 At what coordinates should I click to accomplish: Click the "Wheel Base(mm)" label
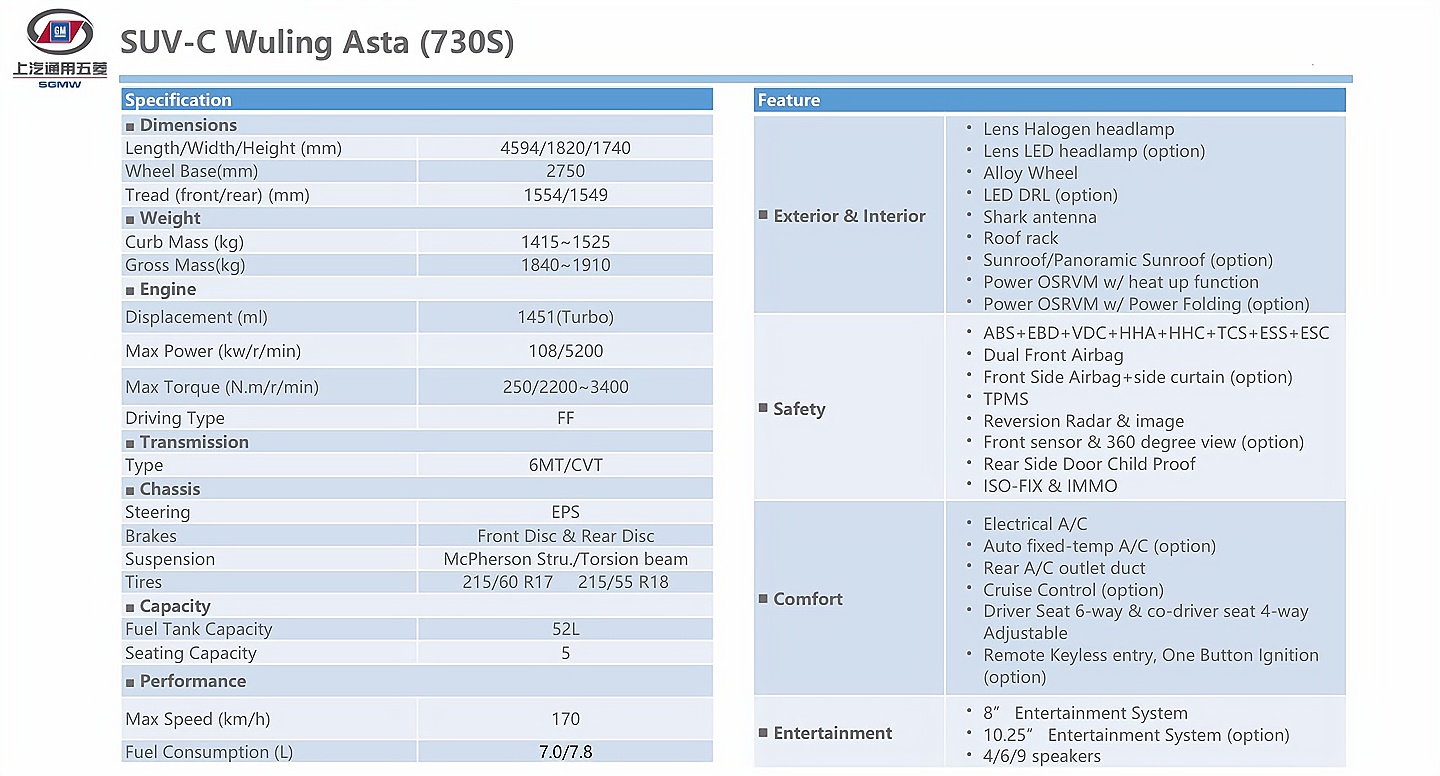point(189,171)
